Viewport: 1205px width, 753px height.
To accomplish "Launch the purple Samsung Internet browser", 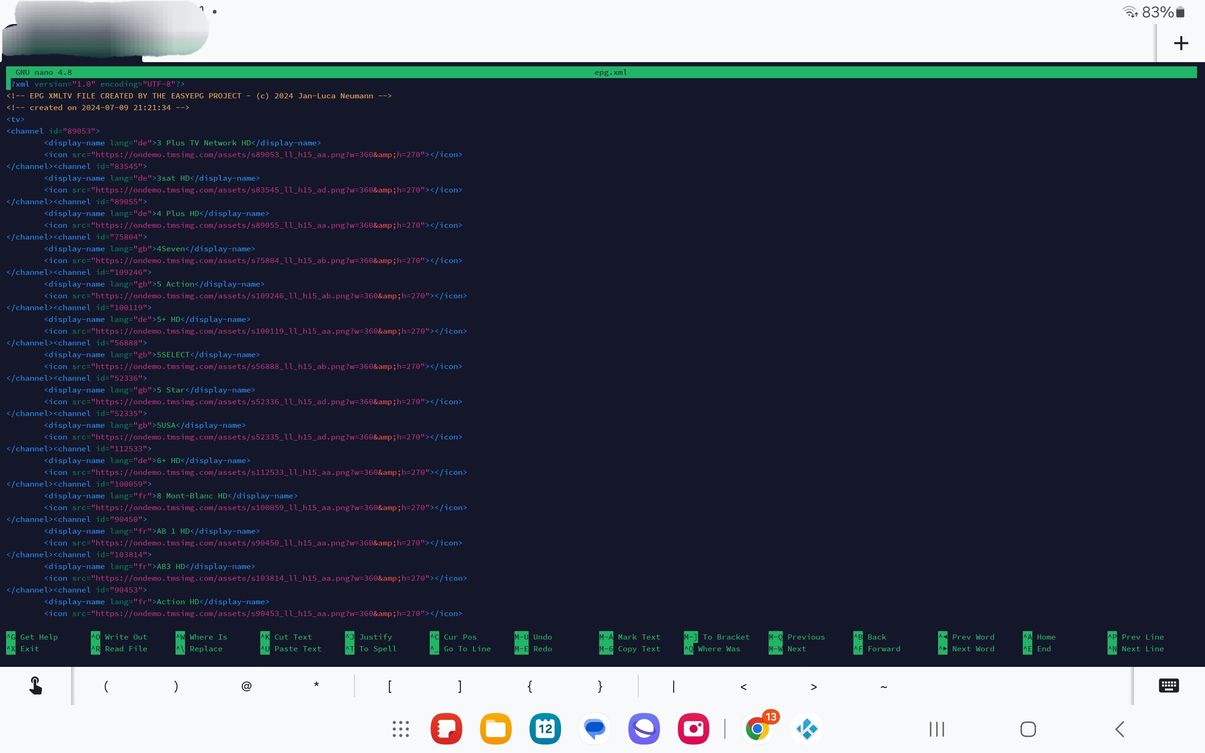I will pyautogui.click(x=644, y=729).
